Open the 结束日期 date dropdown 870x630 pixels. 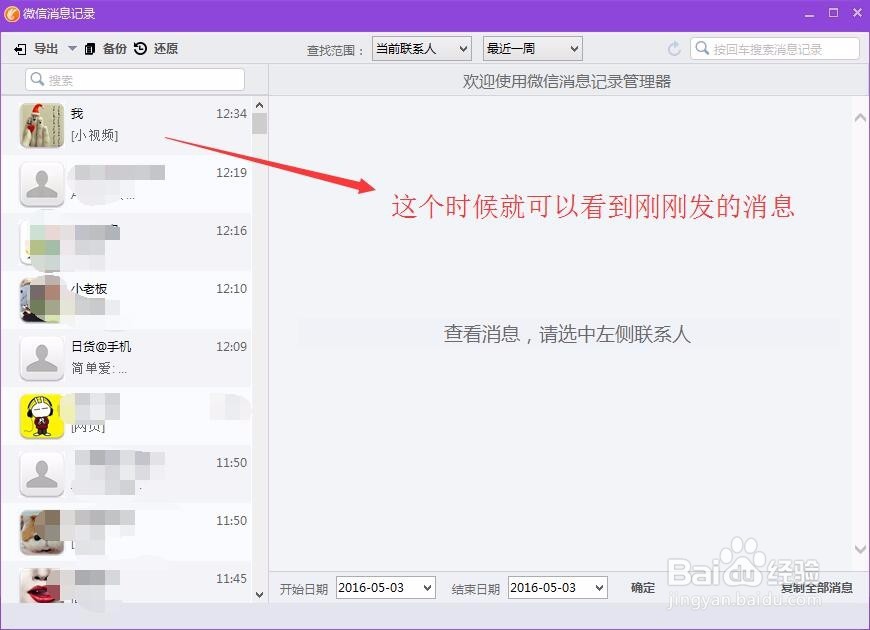point(558,588)
